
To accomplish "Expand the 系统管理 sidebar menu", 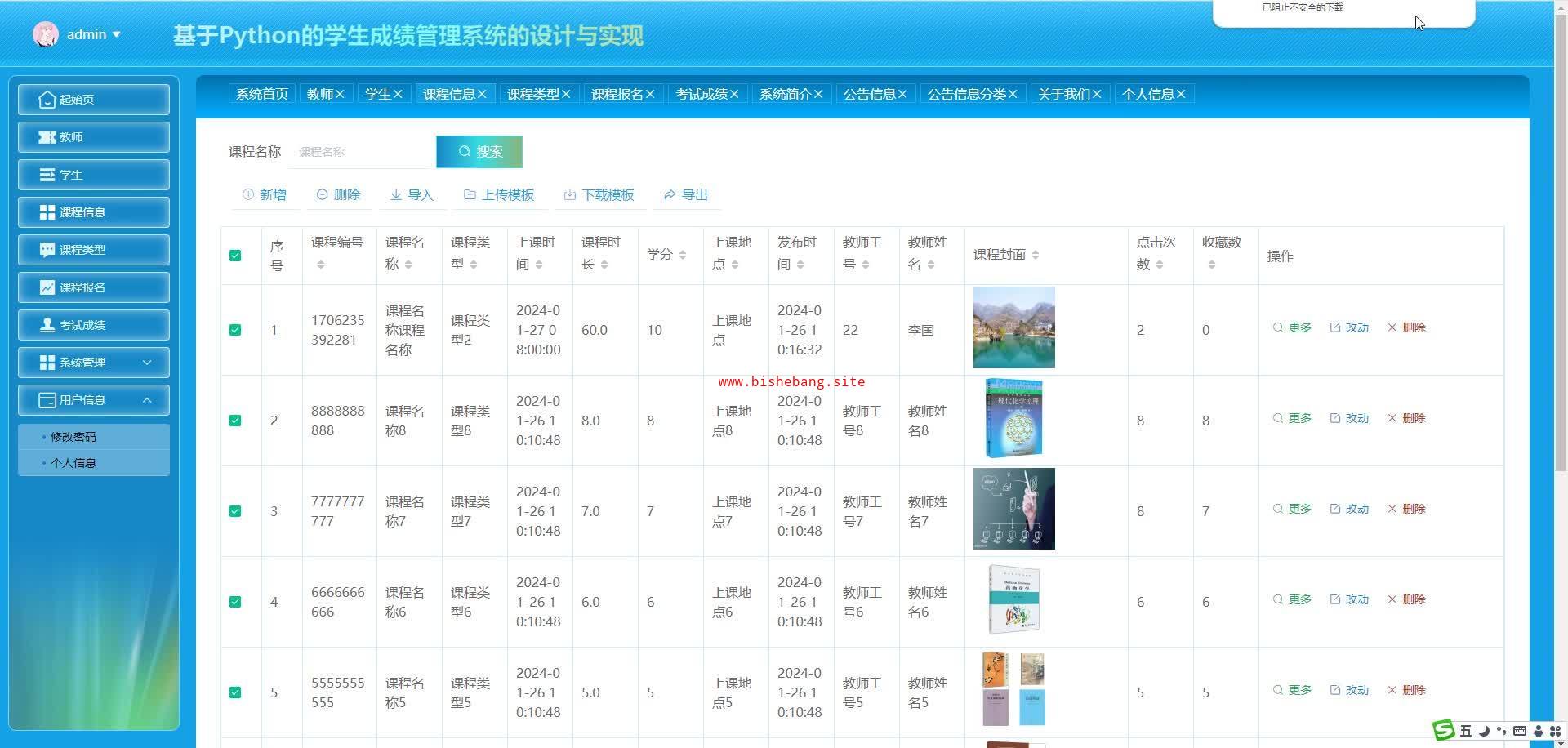I will 94,363.
